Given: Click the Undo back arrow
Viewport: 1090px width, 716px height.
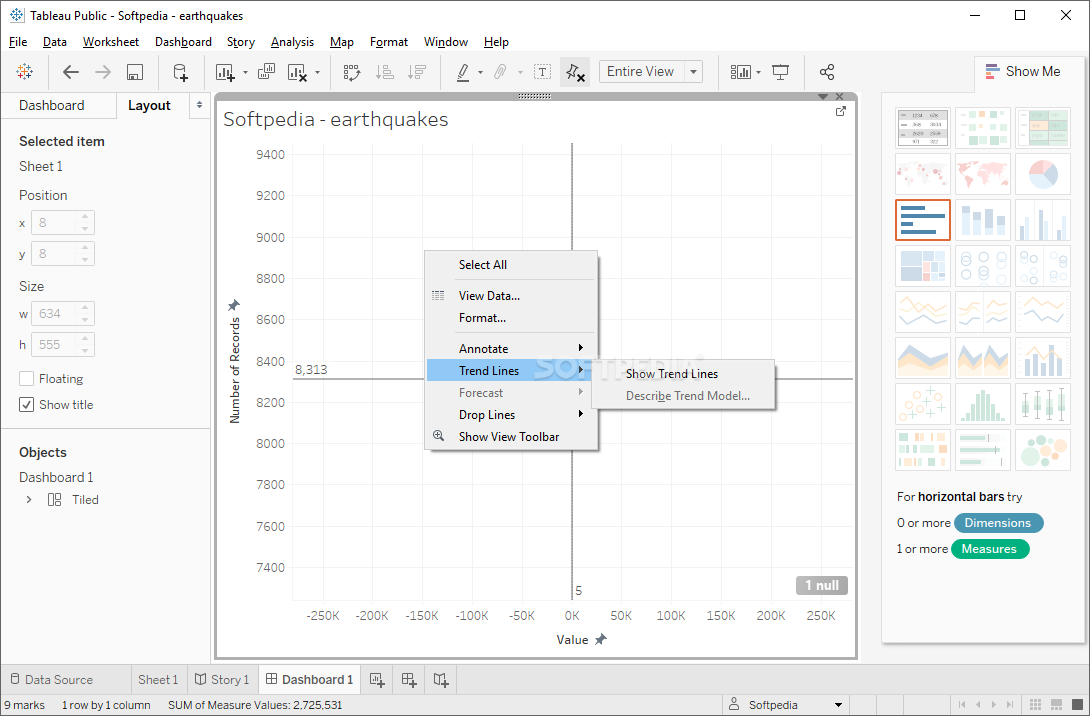Looking at the screenshot, I should (x=70, y=72).
